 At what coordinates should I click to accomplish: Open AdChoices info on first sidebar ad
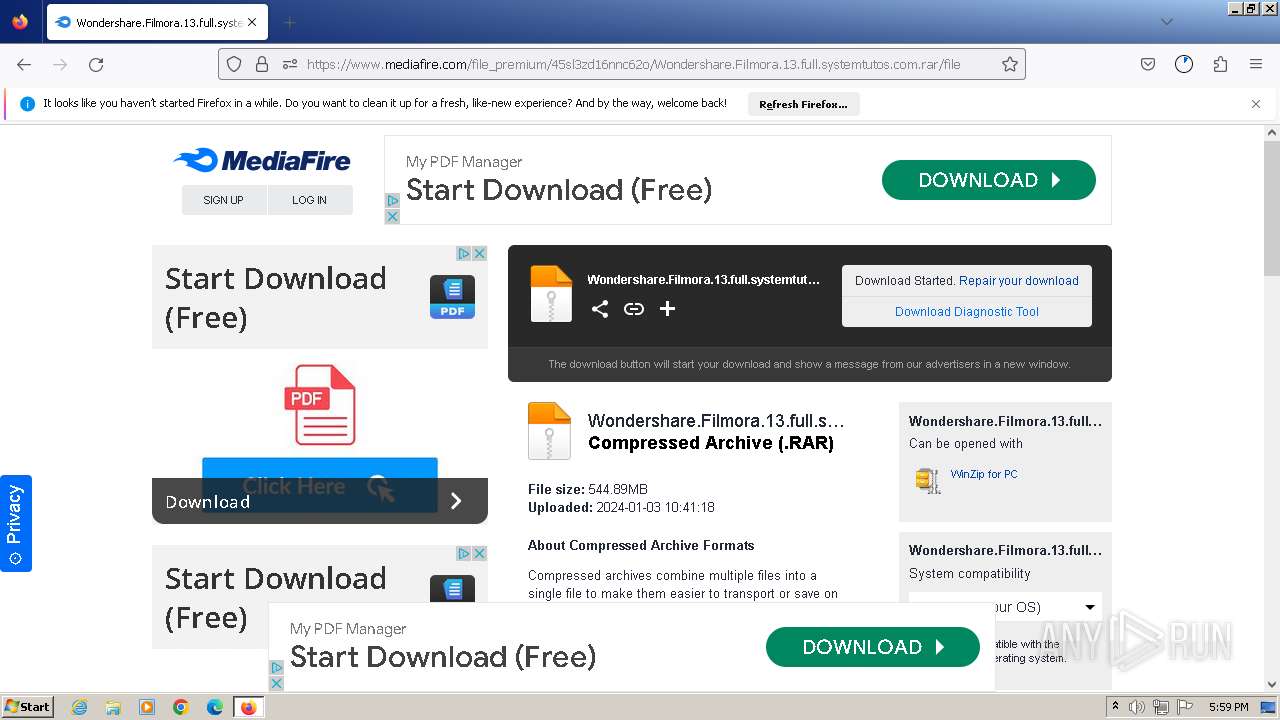point(464,254)
